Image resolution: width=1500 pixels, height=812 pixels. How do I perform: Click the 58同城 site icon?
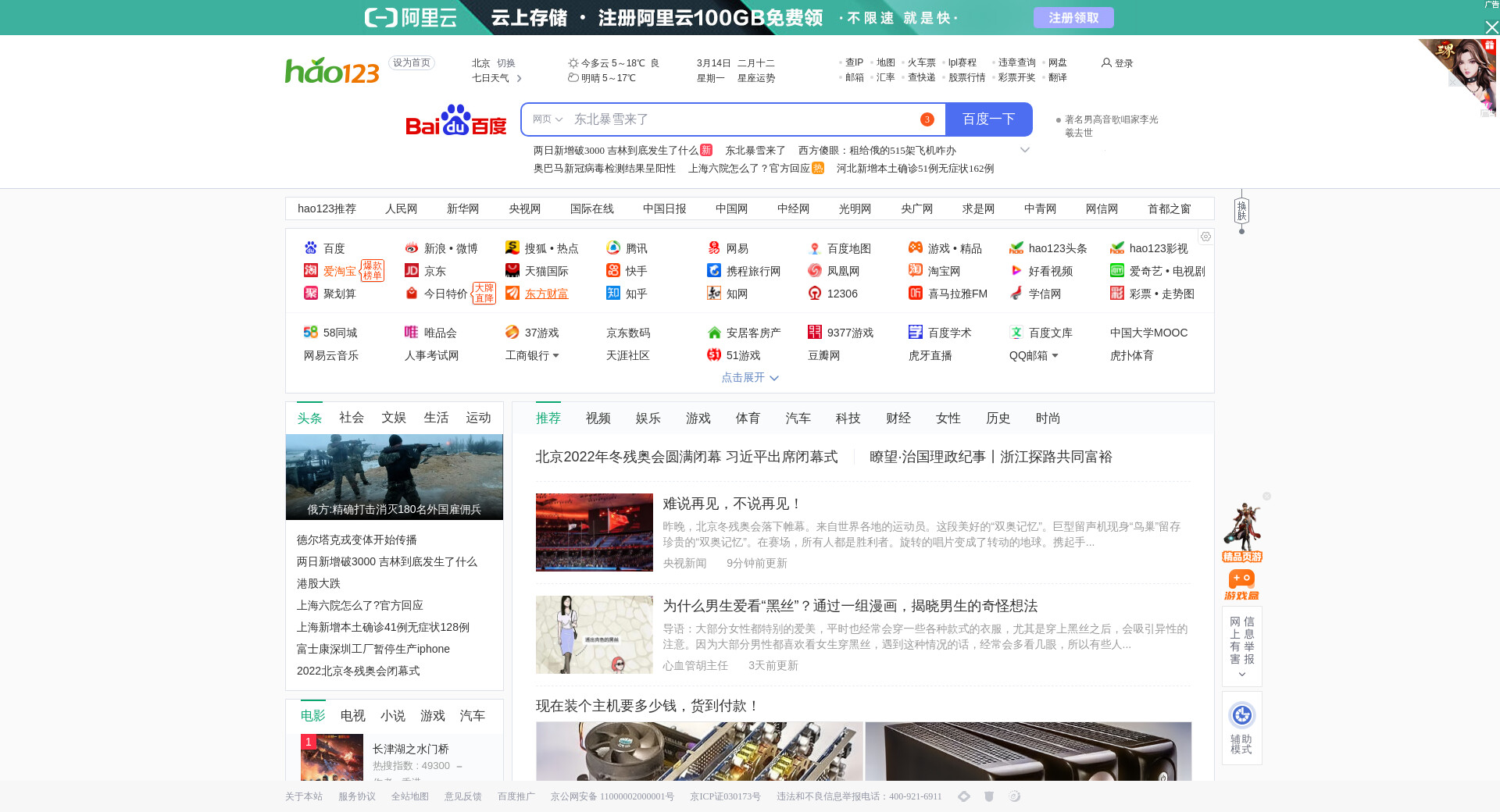click(x=311, y=333)
